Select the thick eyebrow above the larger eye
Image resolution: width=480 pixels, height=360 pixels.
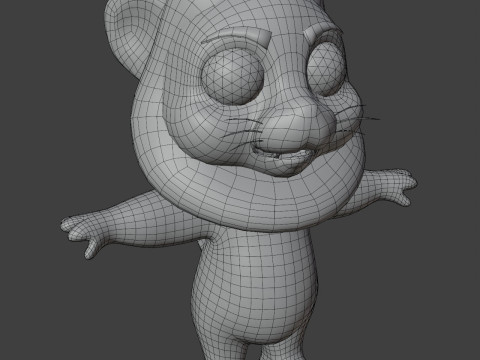[x=237, y=38]
